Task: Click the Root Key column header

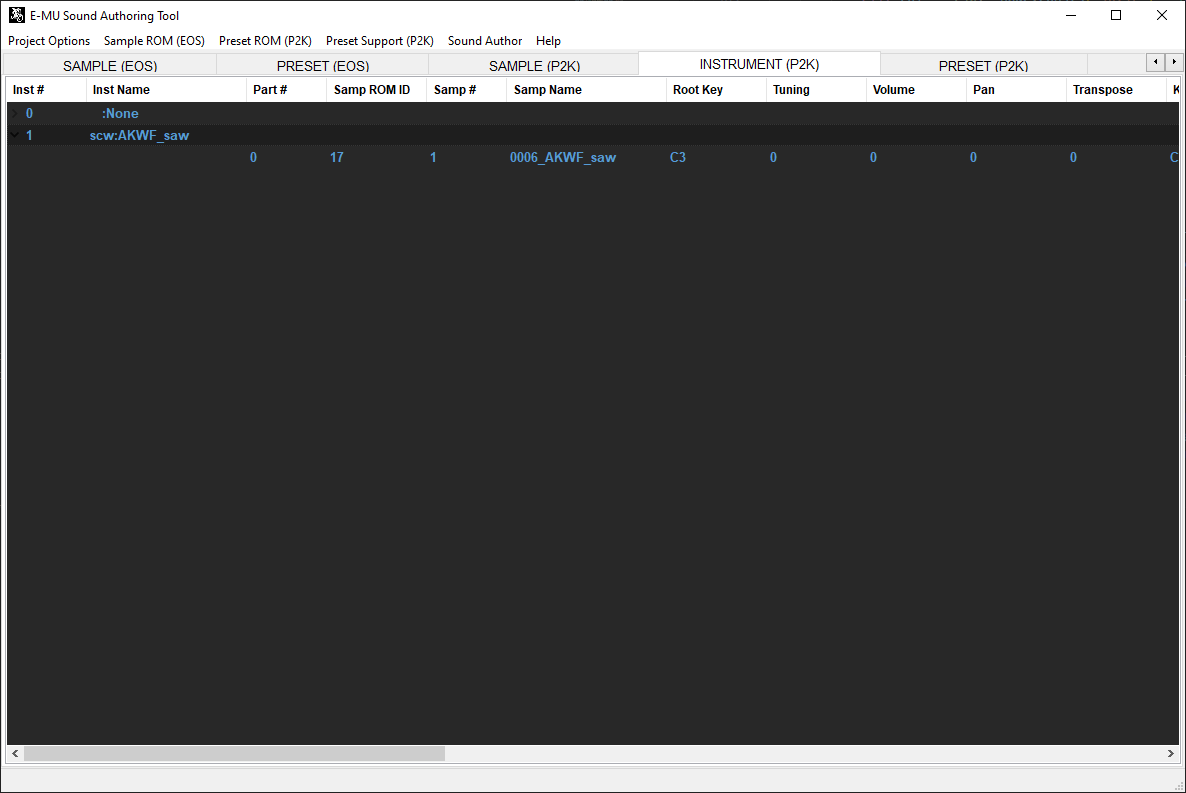Action: [698, 90]
